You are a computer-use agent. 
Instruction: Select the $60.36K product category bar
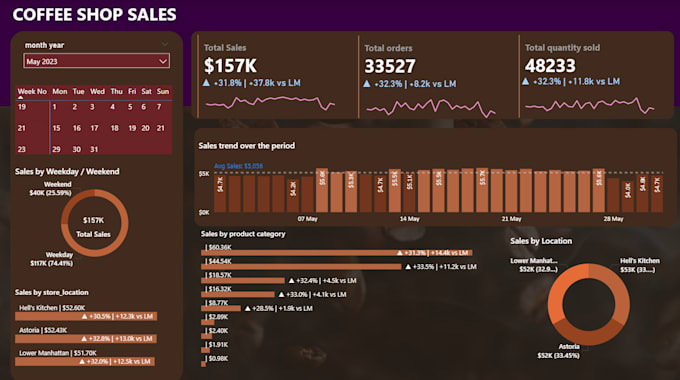tap(337, 253)
